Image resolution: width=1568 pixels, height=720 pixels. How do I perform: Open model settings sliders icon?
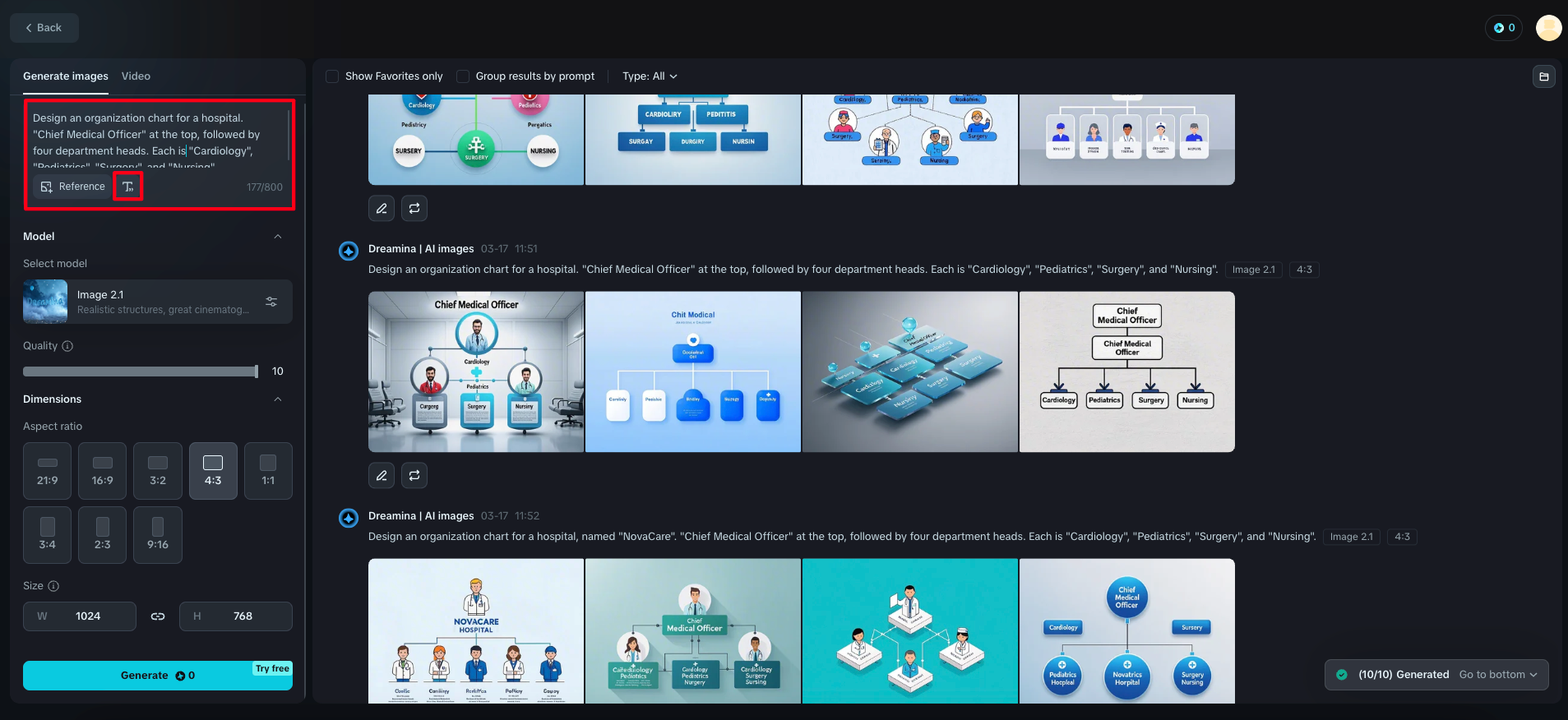click(271, 302)
